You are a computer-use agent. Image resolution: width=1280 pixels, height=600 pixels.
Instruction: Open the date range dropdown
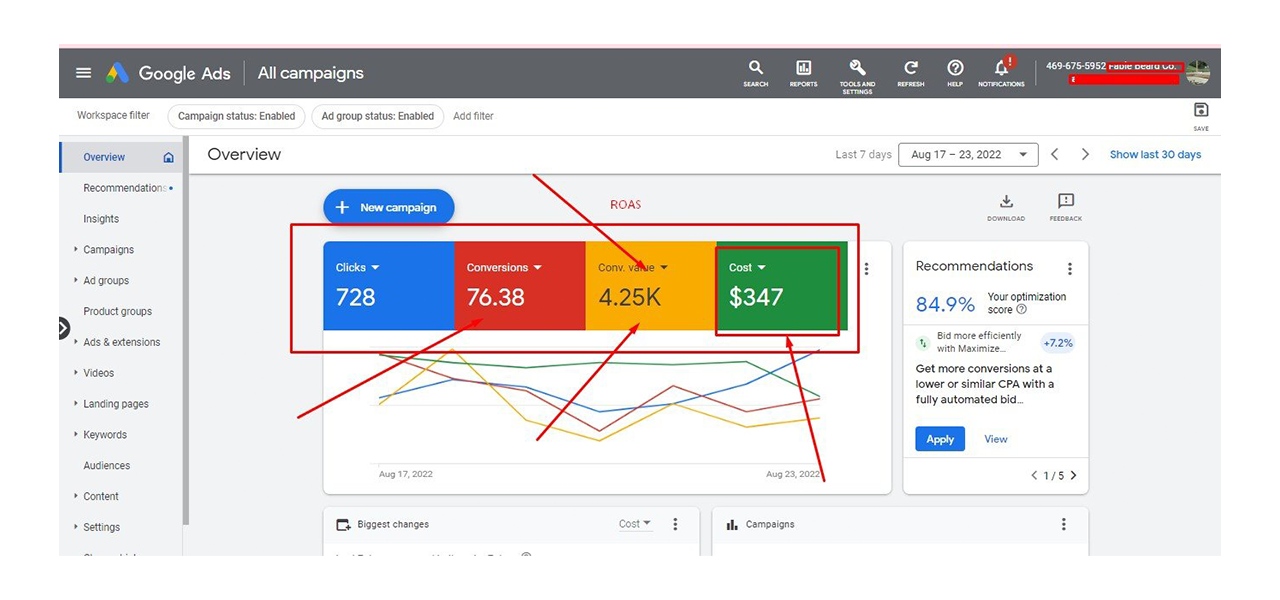(968, 155)
